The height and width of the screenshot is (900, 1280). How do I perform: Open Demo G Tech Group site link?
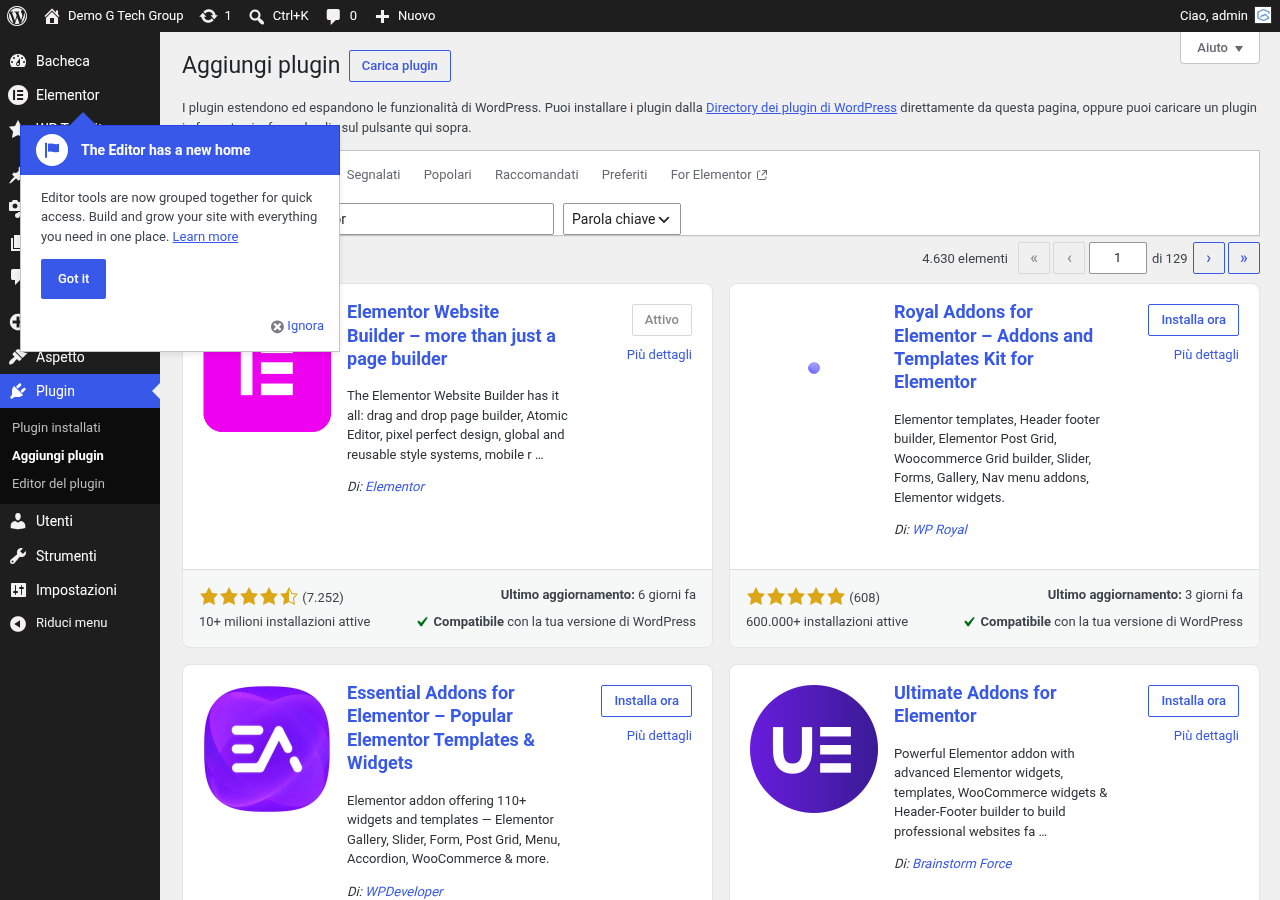pos(114,16)
